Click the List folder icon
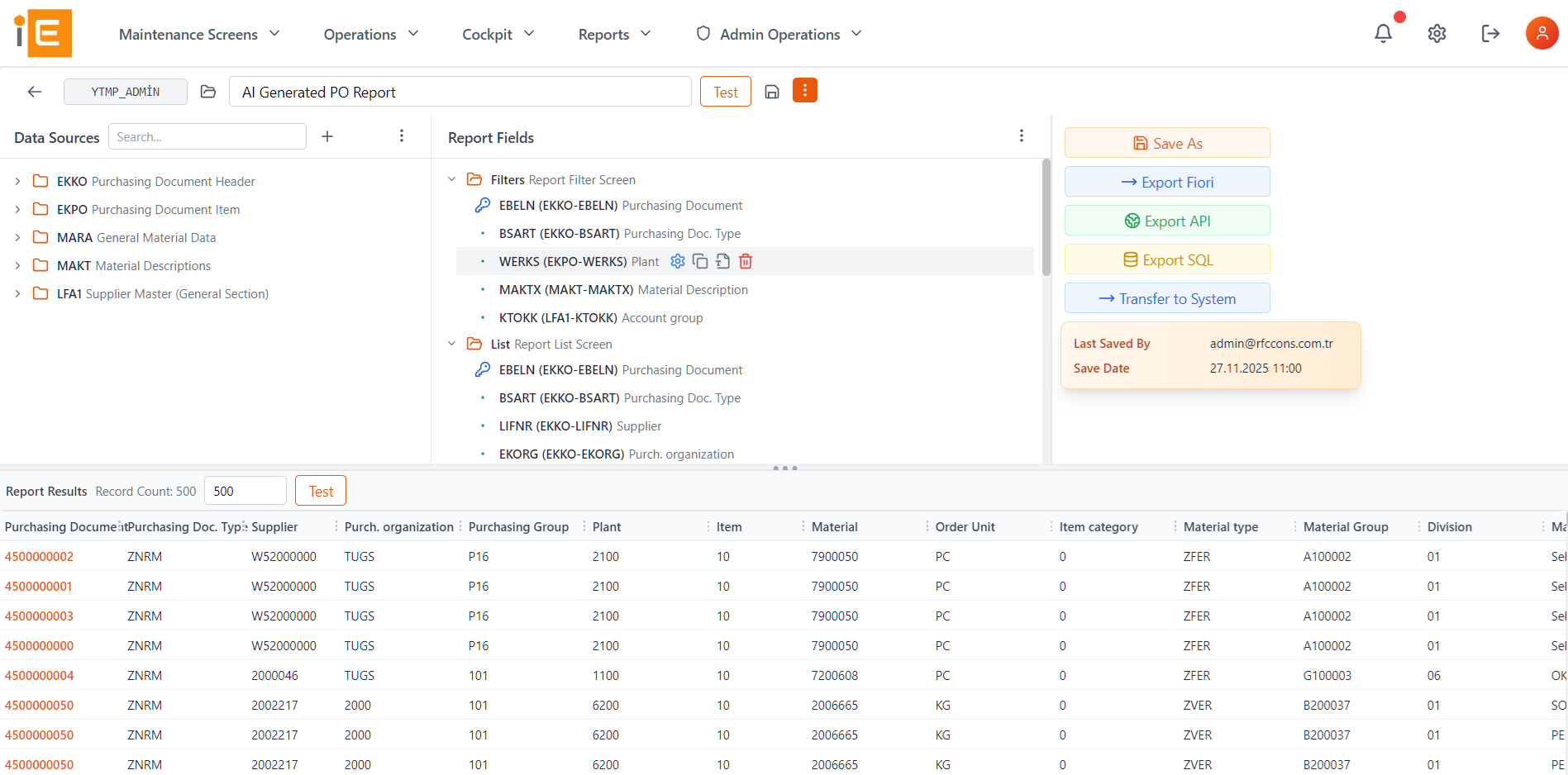This screenshot has width=1568, height=775. [474, 344]
